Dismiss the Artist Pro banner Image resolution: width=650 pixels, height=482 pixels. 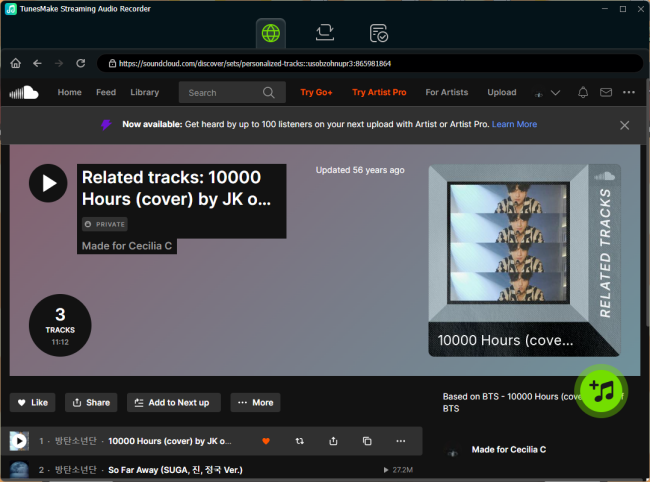point(624,125)
